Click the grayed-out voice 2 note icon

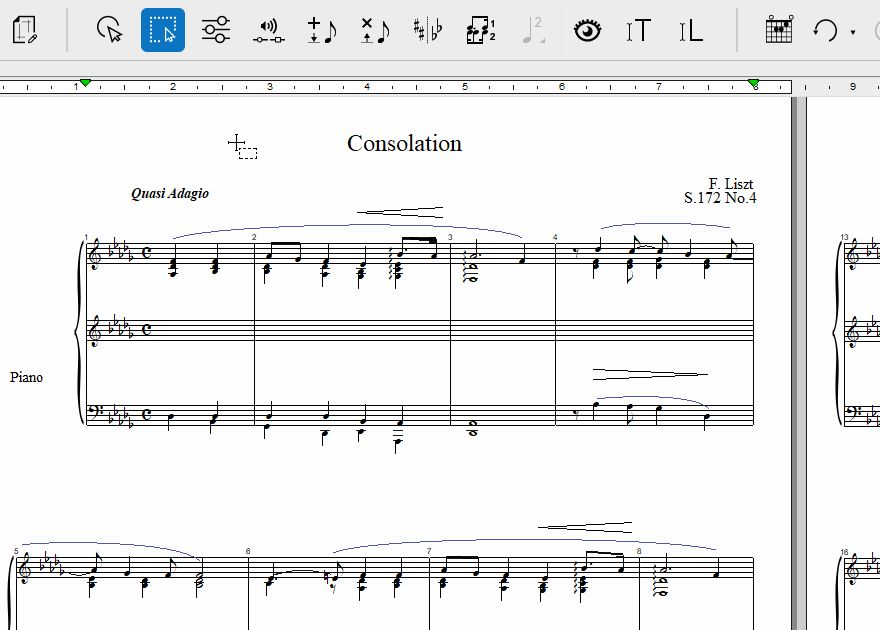(534, 30)
